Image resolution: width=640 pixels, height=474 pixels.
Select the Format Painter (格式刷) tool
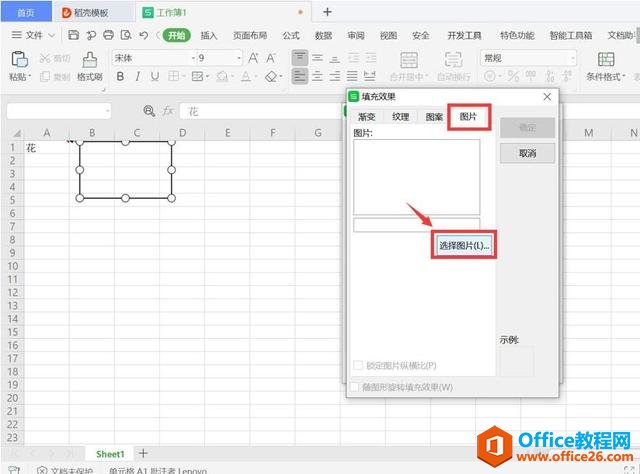coord(90,60)
